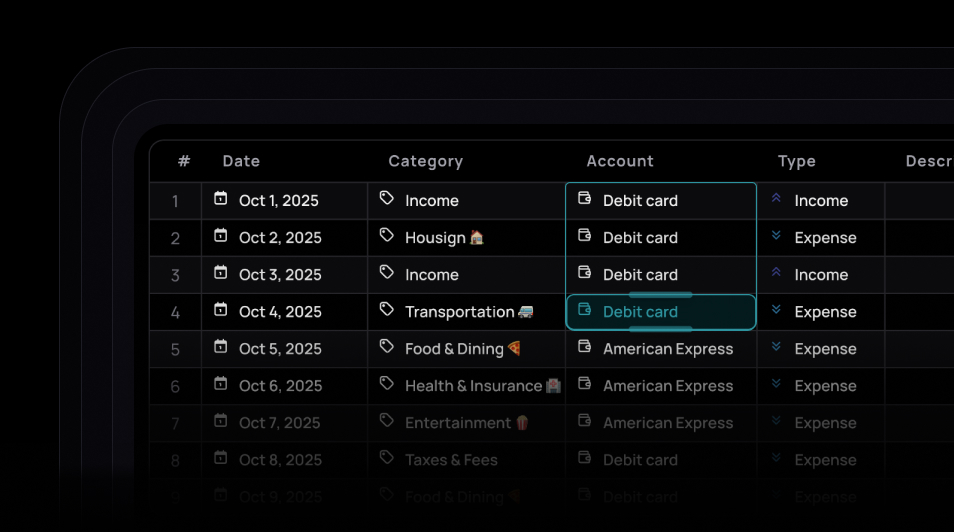Click the up-chevrons Income icon in row 1
Viewport: 954px width, 532px height.
(776, 199)
